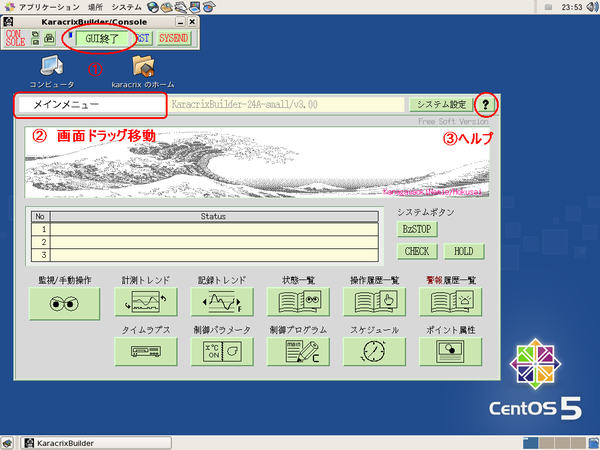
Task: Click the GUI終了 button
Action: [x=102, y=38]
